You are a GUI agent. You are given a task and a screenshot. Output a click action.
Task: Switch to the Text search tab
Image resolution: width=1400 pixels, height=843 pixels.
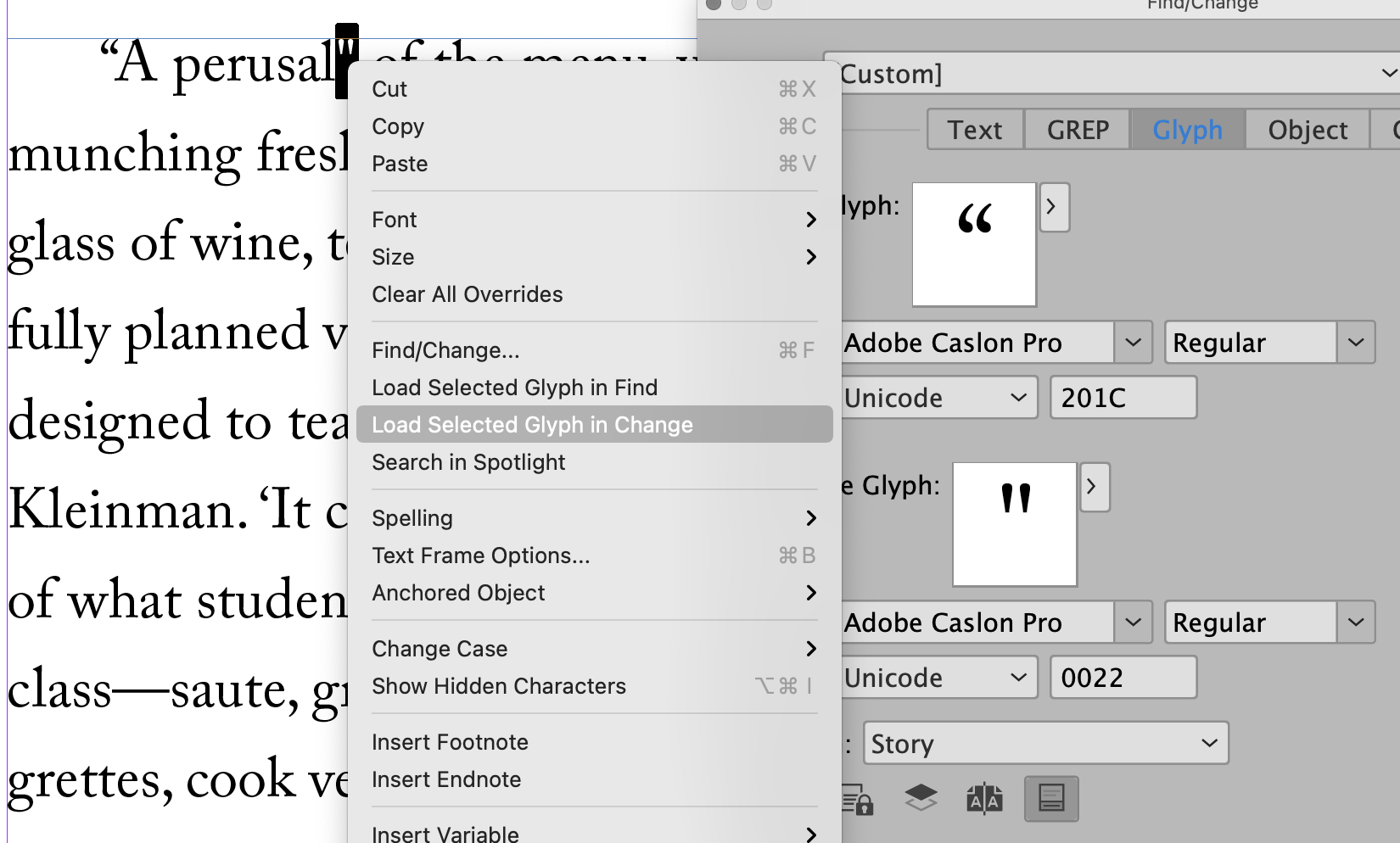[974, 129]
